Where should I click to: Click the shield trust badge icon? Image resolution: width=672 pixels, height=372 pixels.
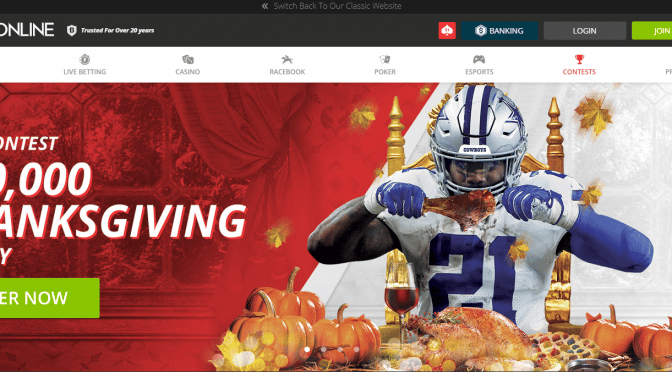[x=72, y=30]
